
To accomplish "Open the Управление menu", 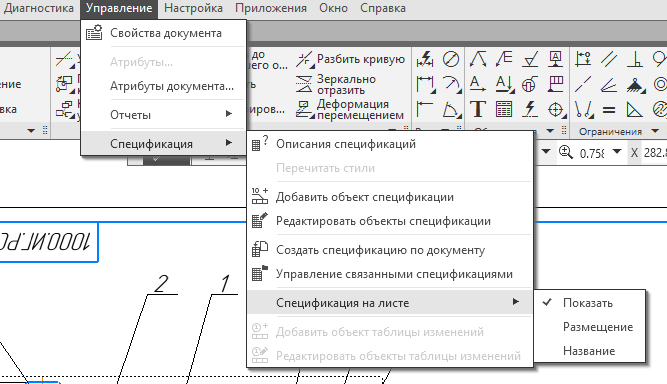I will pos(119,8).
